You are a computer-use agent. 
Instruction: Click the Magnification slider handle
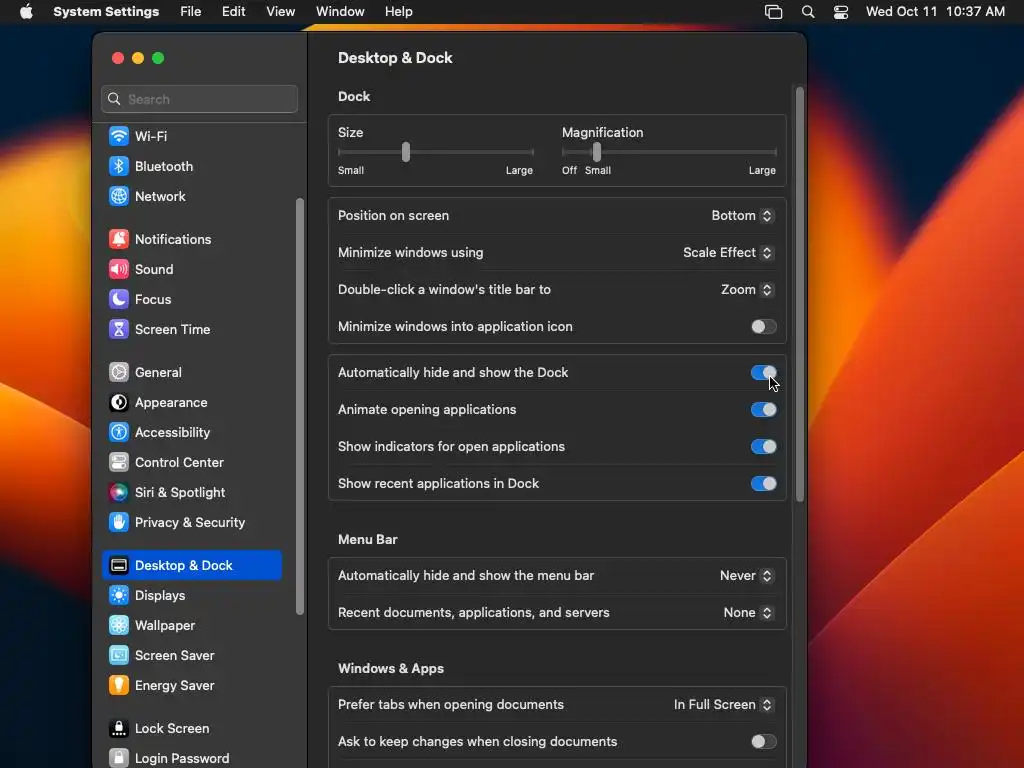coord(596,152)
